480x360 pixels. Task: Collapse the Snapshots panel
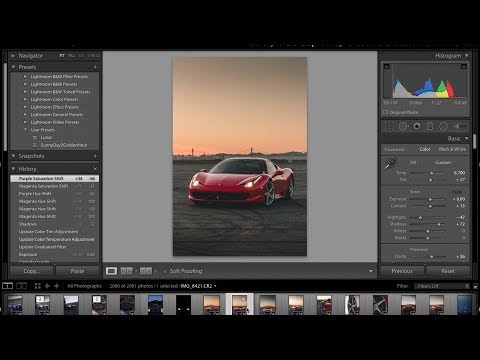pos(13,156)
